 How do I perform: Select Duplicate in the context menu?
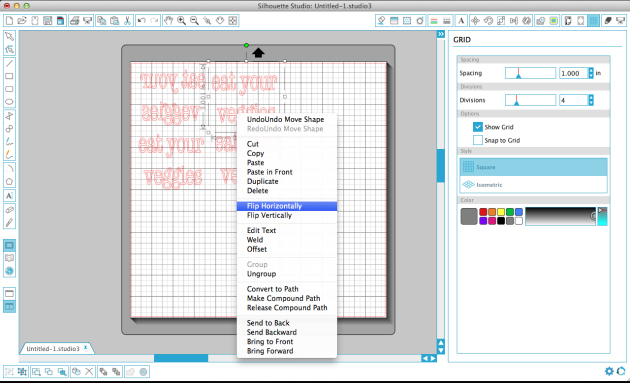tap(287, 181)
